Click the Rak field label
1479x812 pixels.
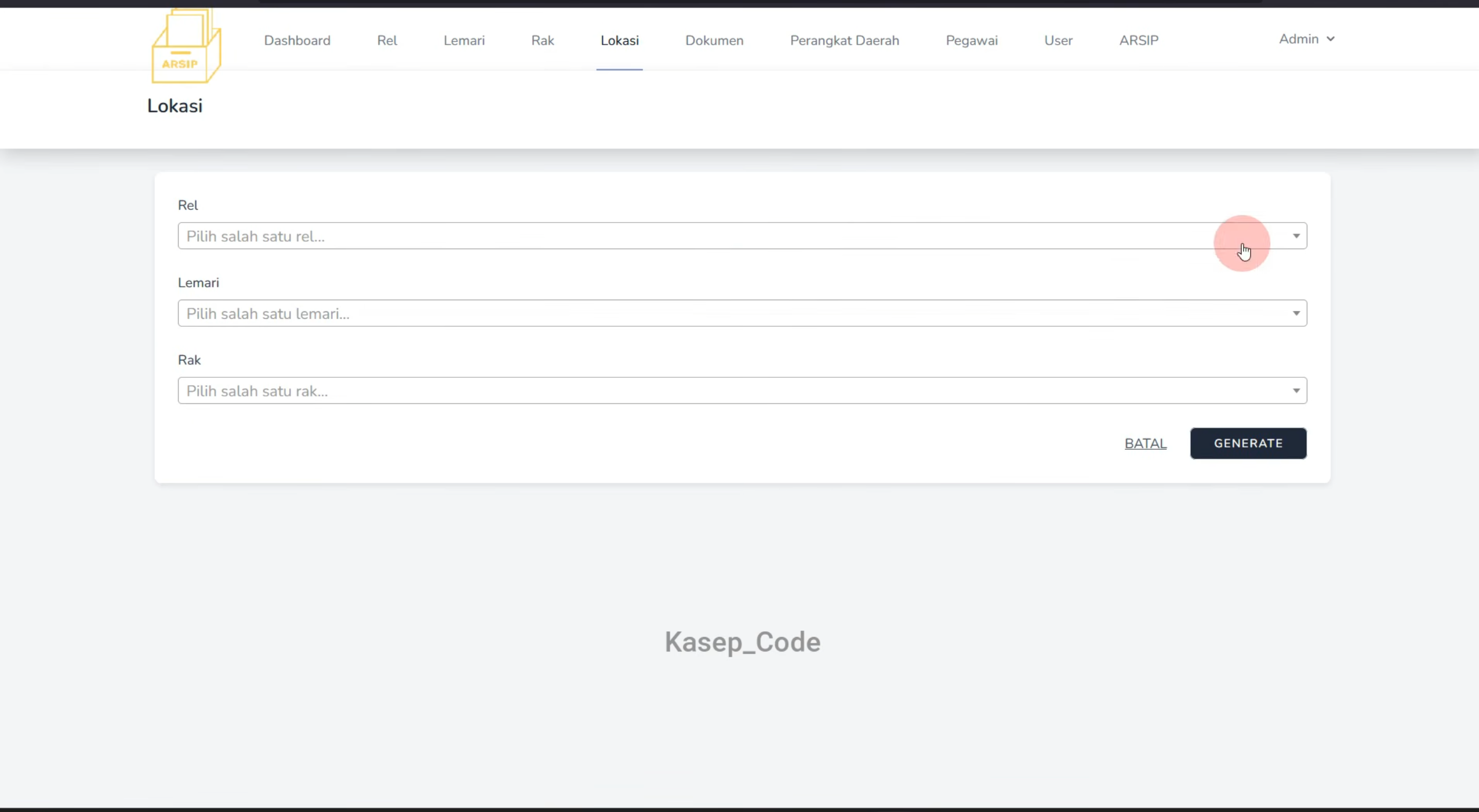click(x=189, y=360)
